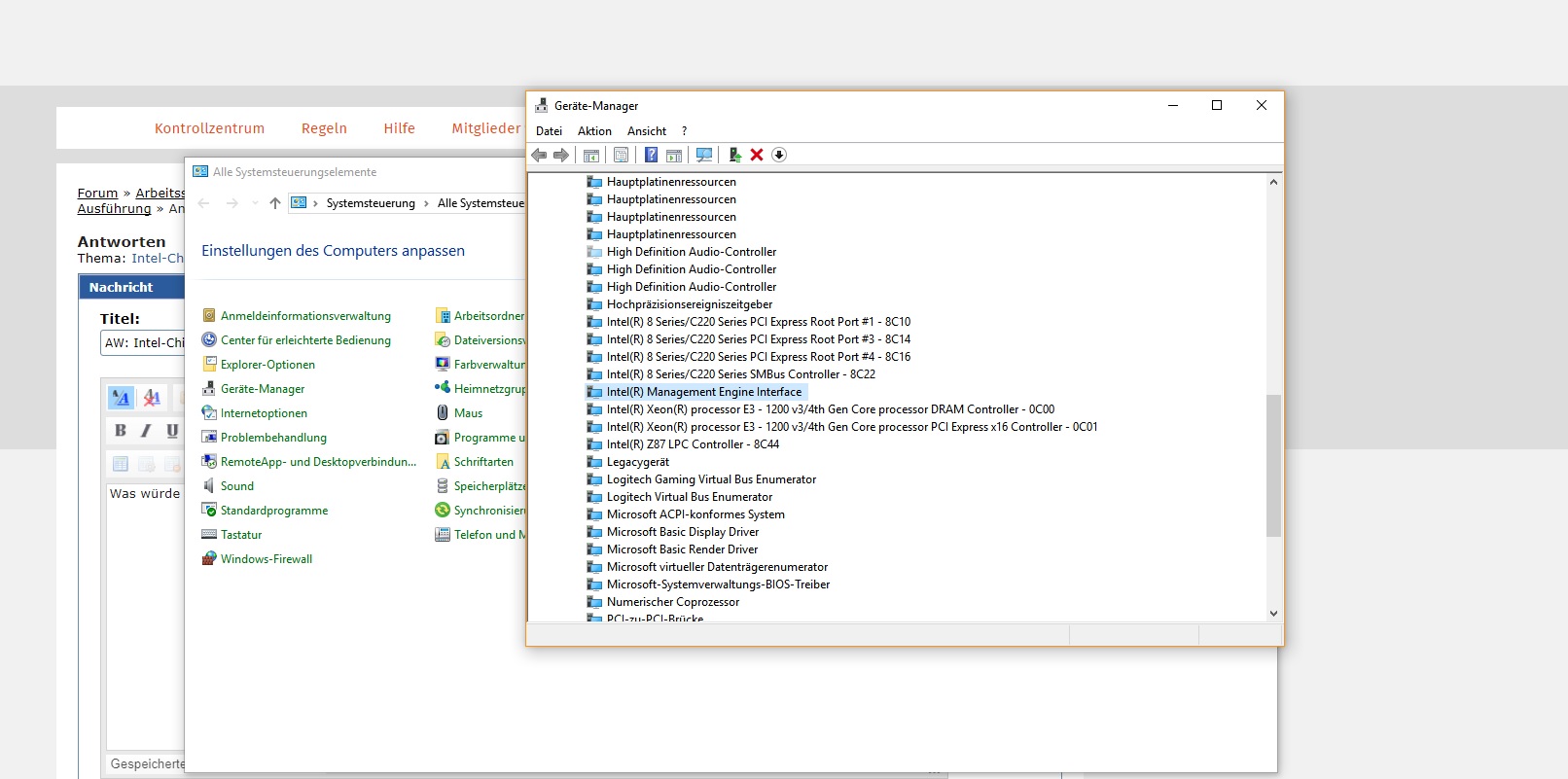Scan for hardware changes monitor icon

(x=704, y=155)
